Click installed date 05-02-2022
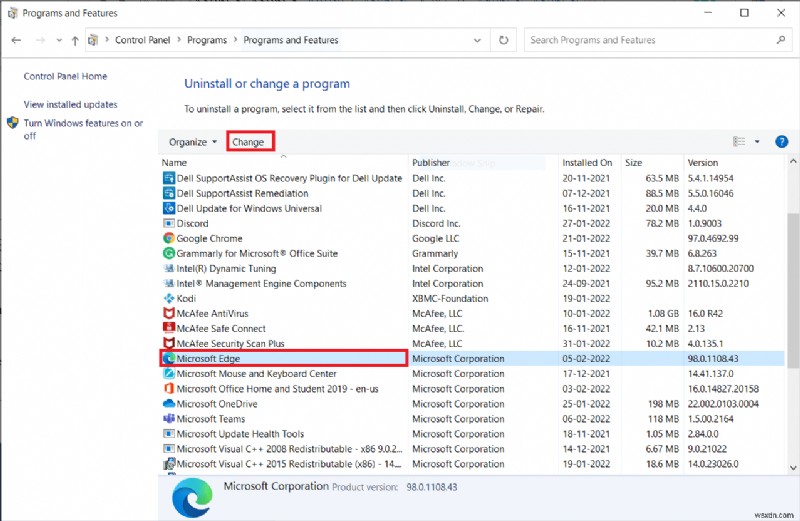Viewport: 800px width, 521px height. pyautogui.click(x=586, y=358)
